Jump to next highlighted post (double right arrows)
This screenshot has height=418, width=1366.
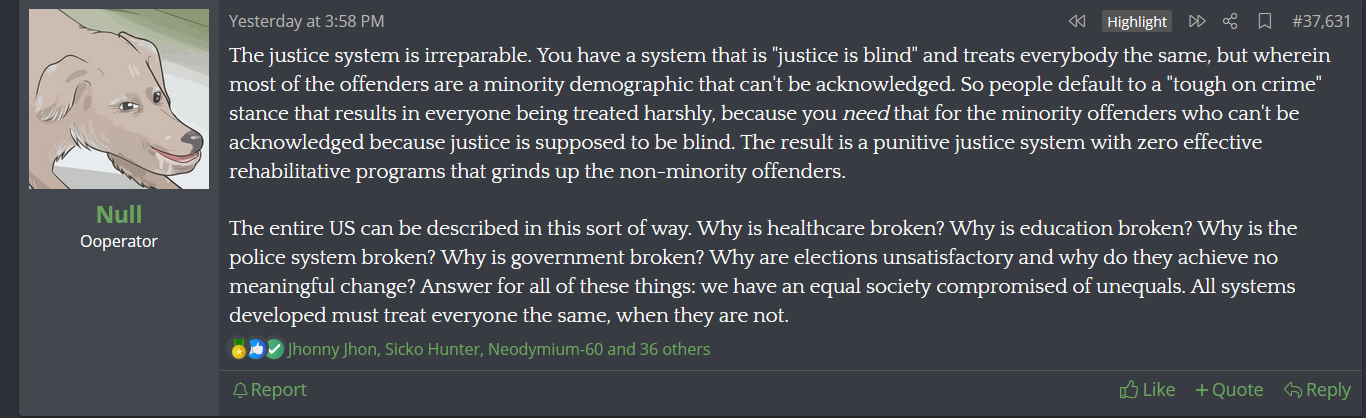click(1197, 21)
